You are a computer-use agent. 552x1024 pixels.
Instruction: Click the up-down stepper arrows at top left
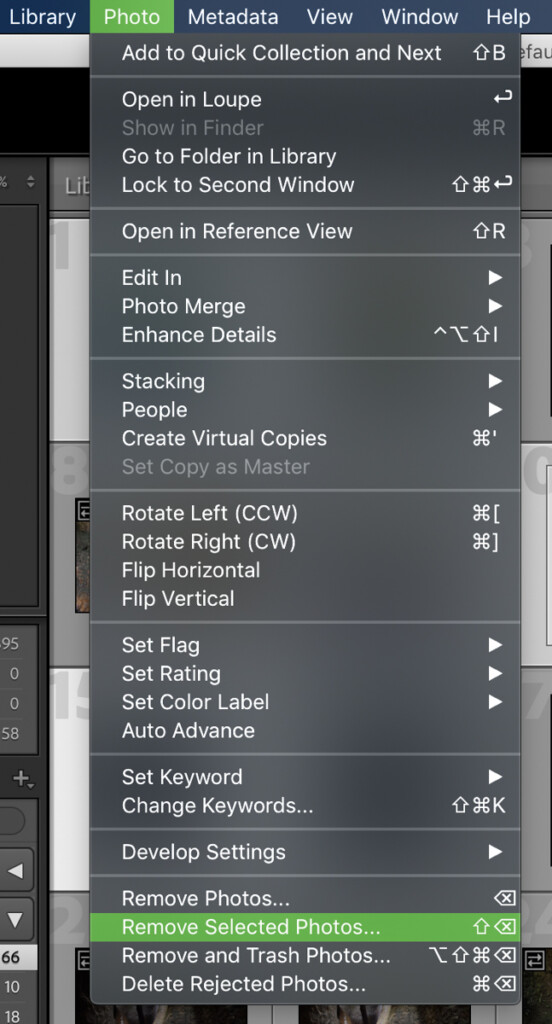[31, 182]
